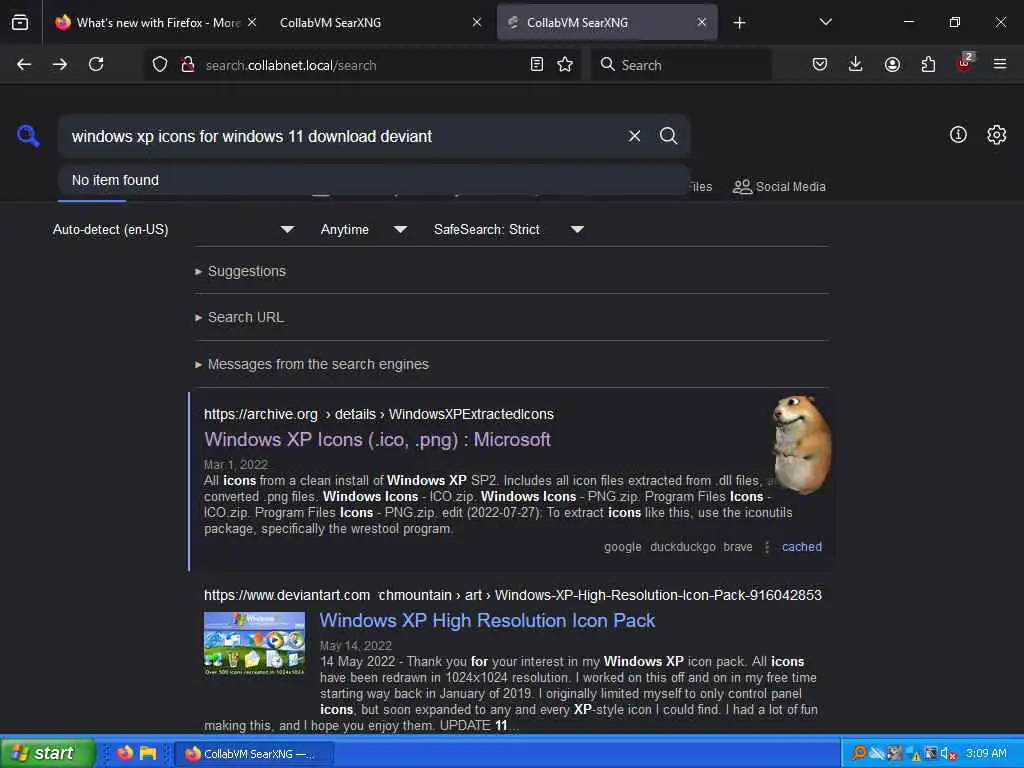Open the SearXNG about info icon
This screenshot has width=1024, height=768.
[x=958, y=135]
